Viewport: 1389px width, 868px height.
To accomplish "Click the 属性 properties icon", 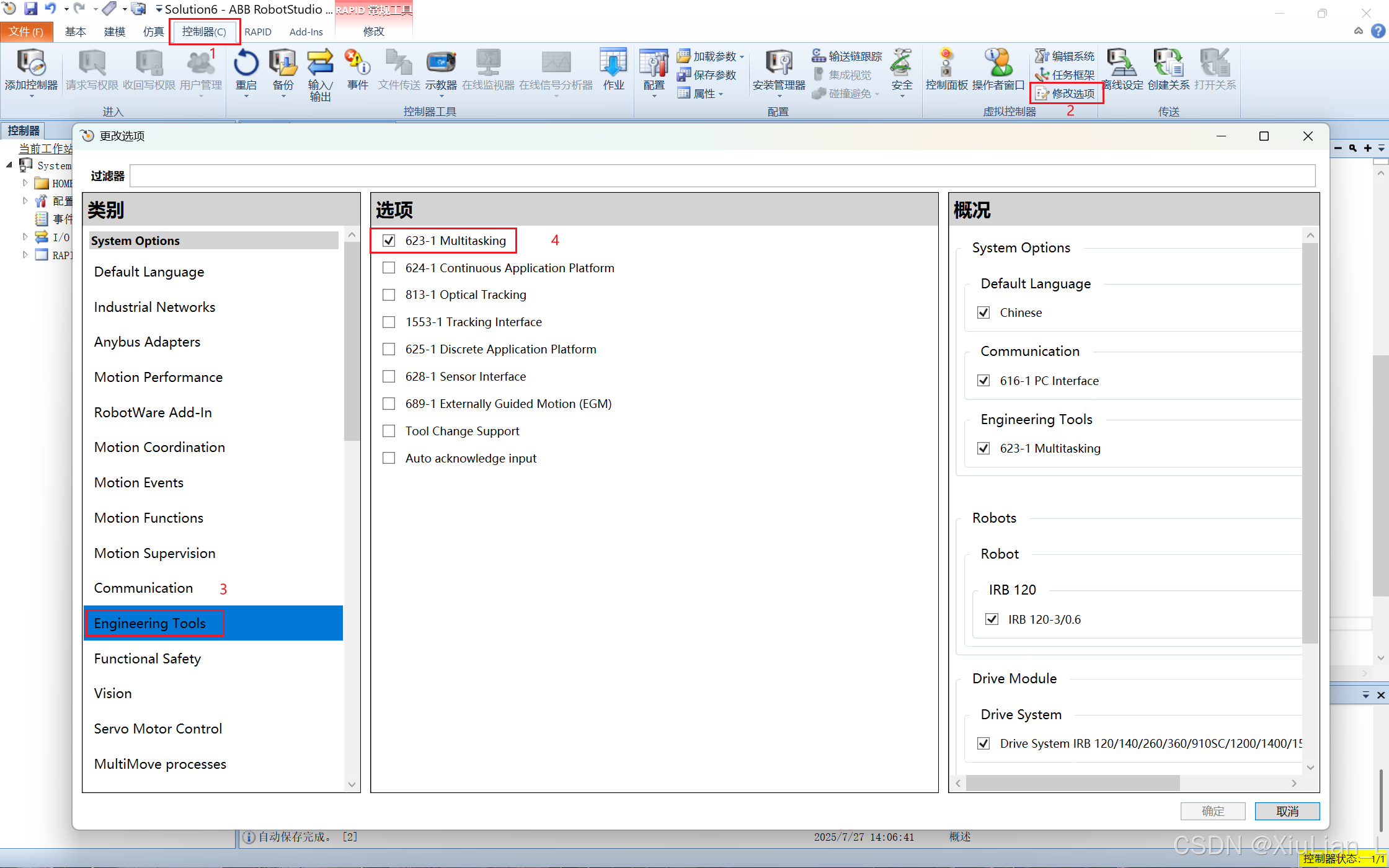I will [x=683, y=94].
